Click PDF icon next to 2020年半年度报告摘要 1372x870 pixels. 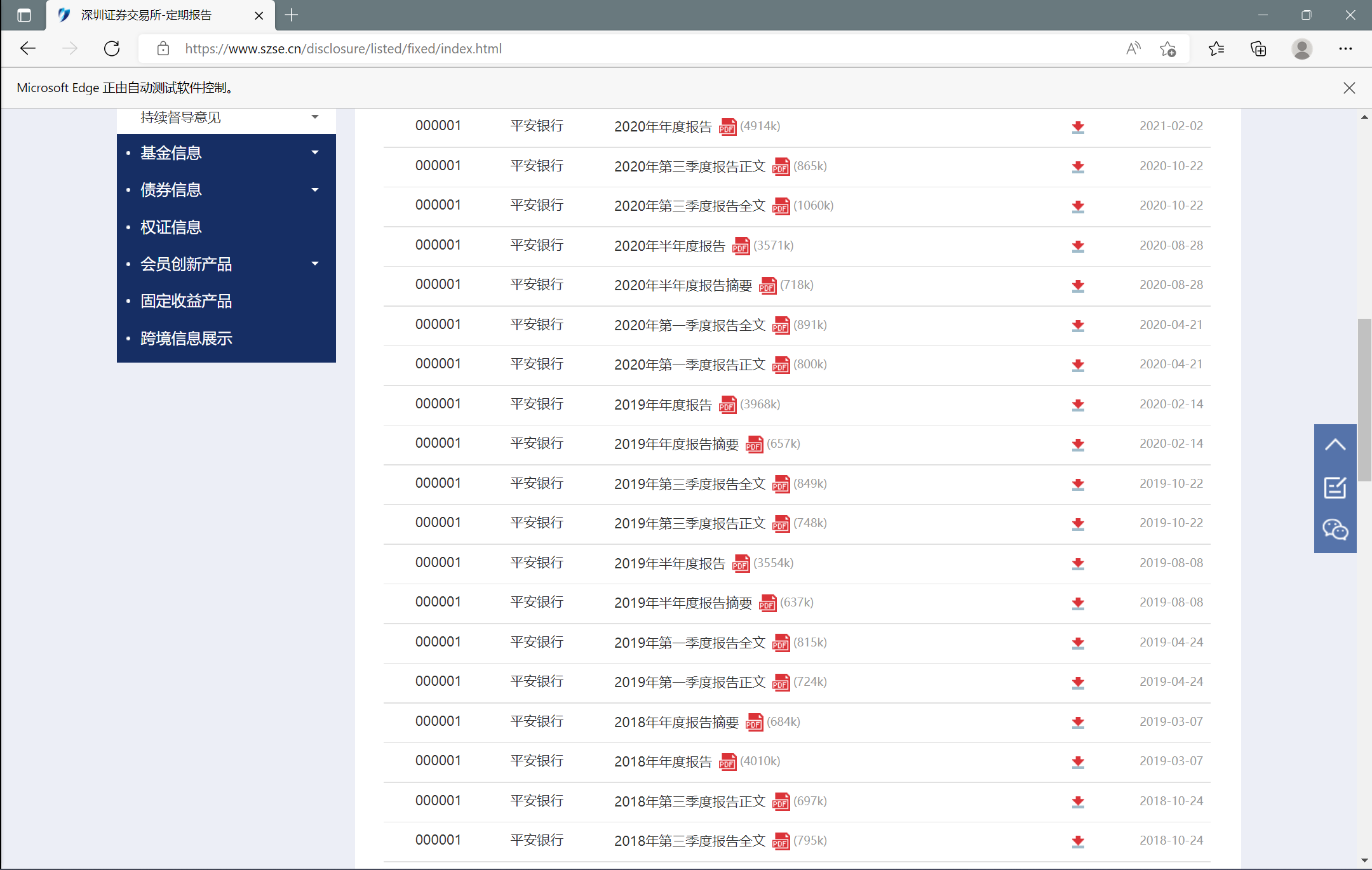coord(767,286)
